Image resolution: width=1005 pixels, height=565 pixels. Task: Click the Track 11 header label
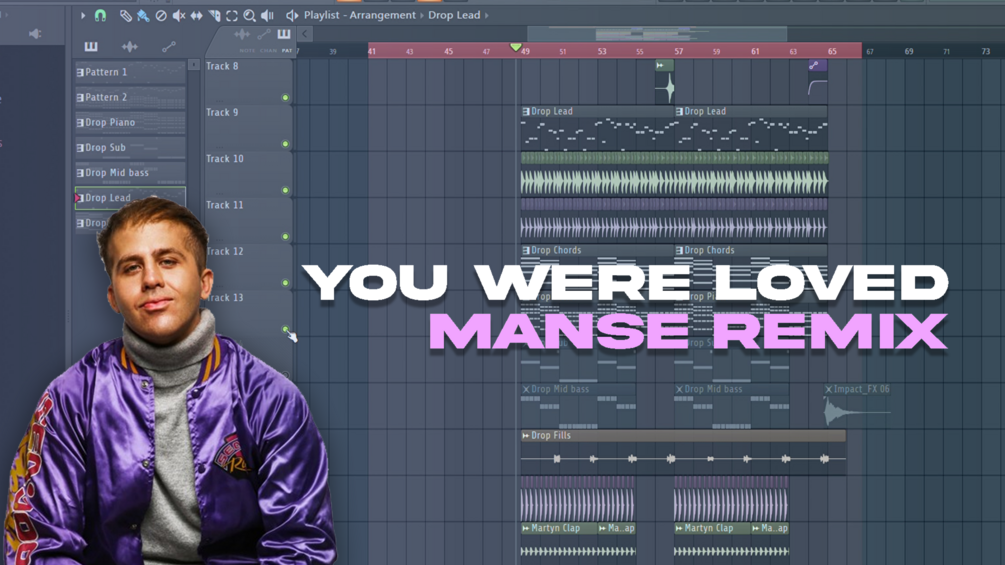point(224,205)
